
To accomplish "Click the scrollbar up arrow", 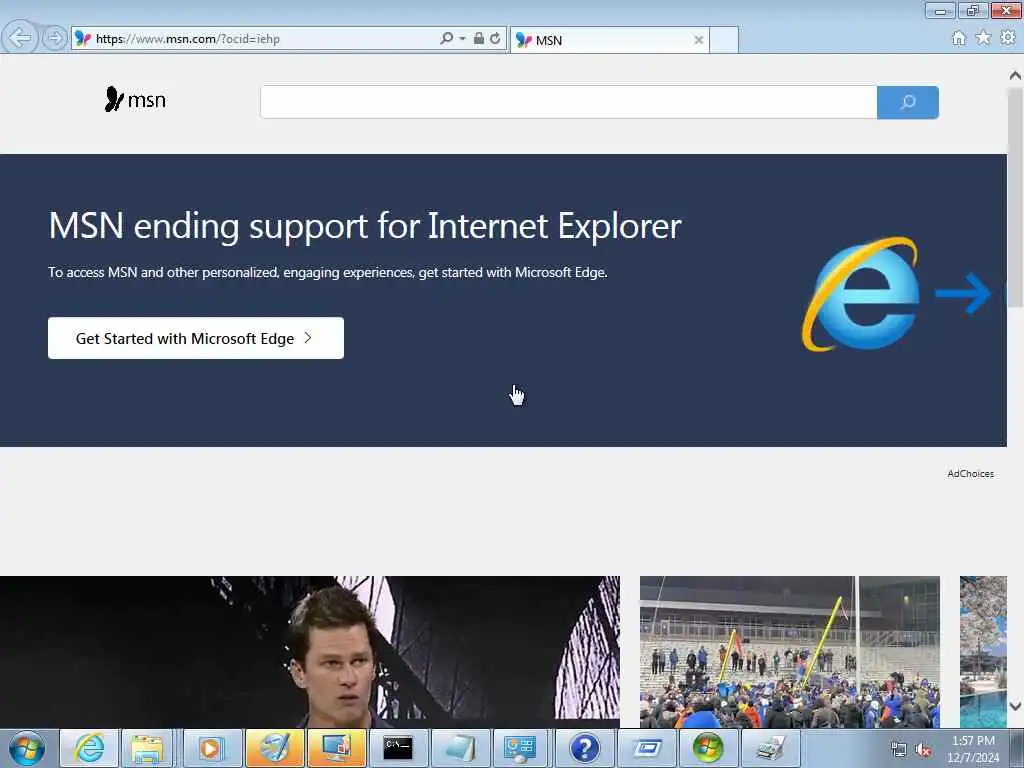I will [x=1015, y=76].
